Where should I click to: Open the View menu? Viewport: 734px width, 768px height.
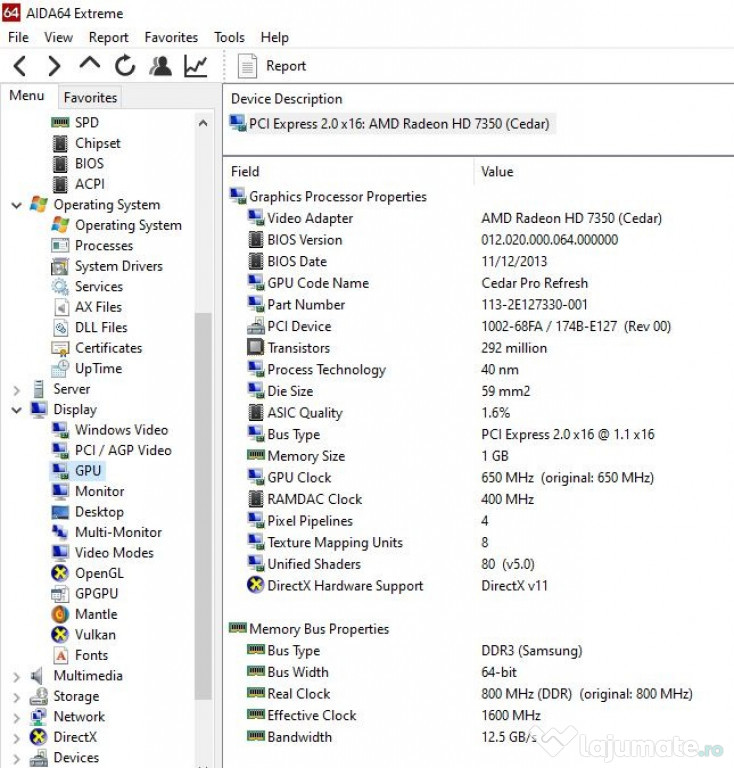click(58, 37)
